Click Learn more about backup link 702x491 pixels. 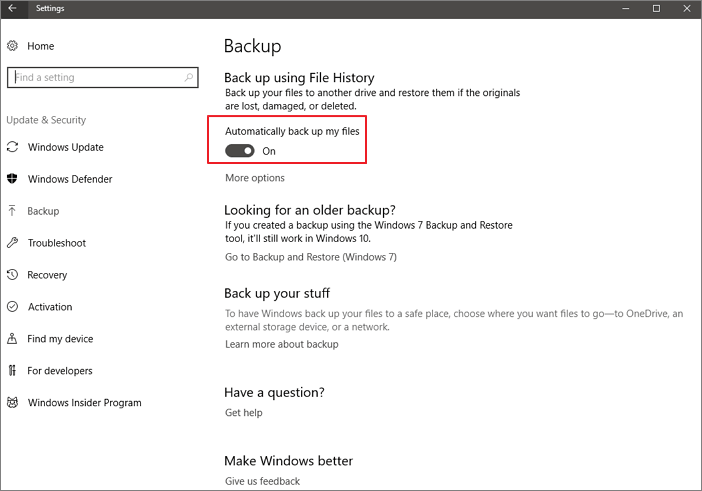[x=282, y=344]
